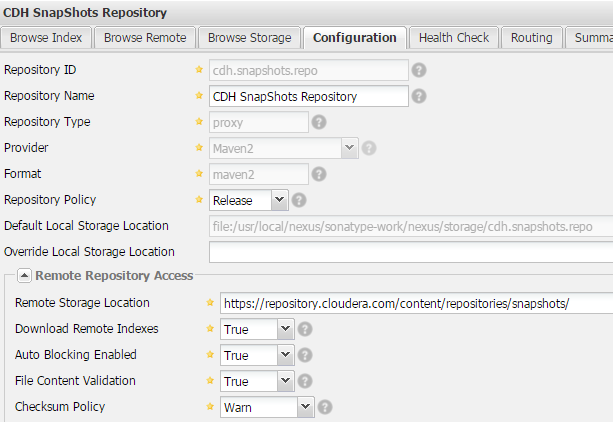This screenshot has width=613, height=422.
Task: Open help for Download Remote Indexes
Action: 305,329
